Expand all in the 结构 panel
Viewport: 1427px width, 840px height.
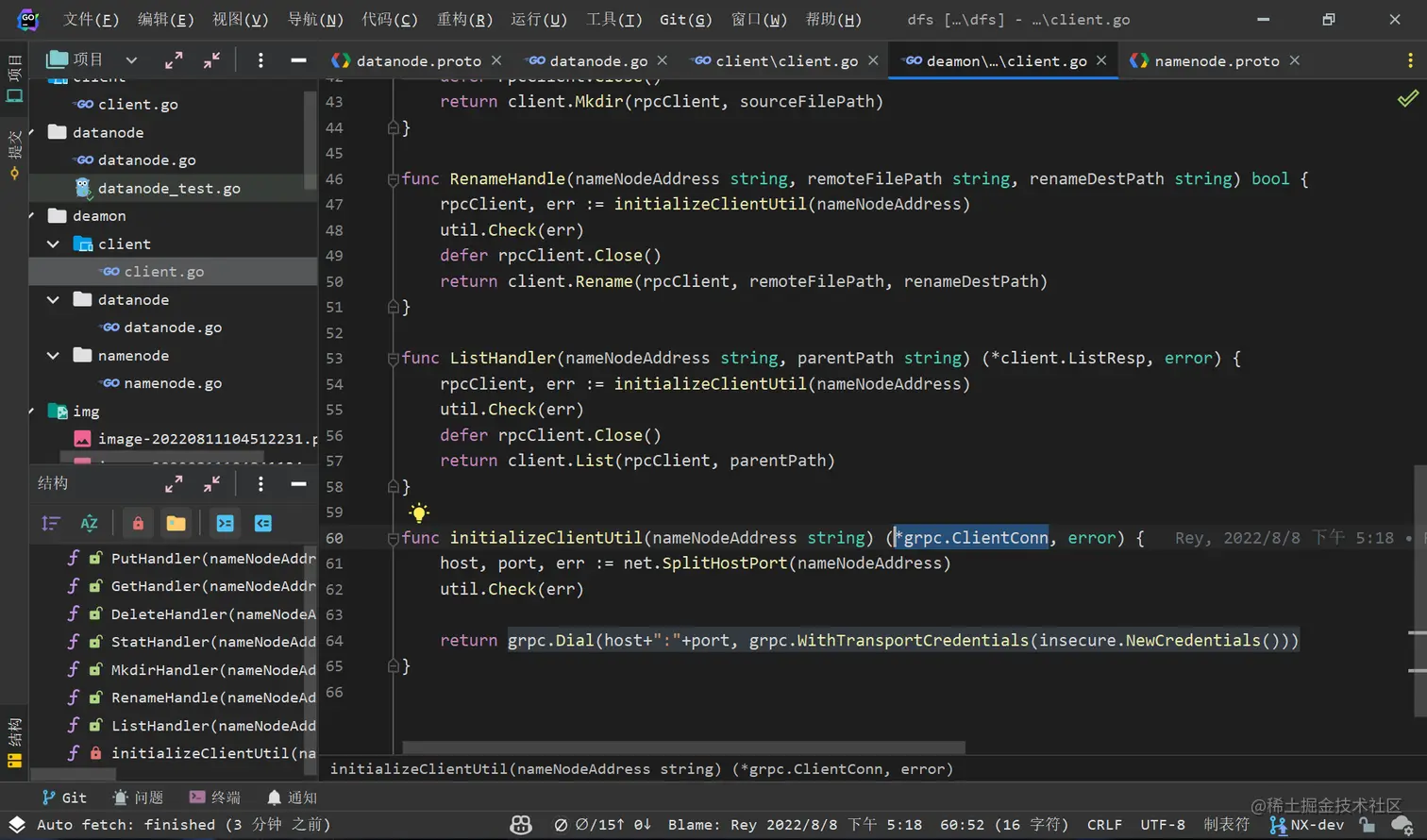tap(174, 484)
